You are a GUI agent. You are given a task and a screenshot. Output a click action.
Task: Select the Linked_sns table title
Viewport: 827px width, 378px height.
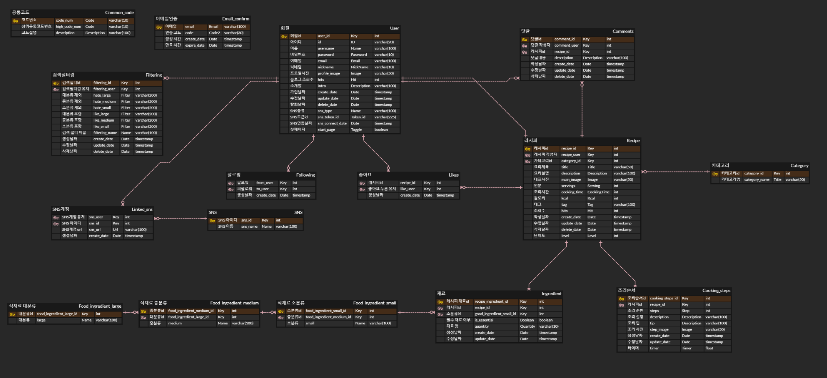coord(142,209)
